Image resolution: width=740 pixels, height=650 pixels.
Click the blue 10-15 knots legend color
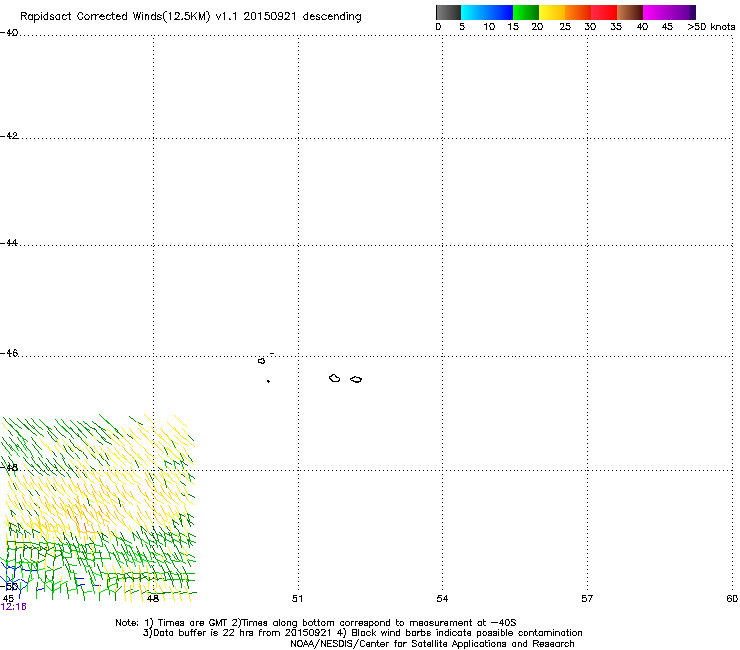point(500,12)
